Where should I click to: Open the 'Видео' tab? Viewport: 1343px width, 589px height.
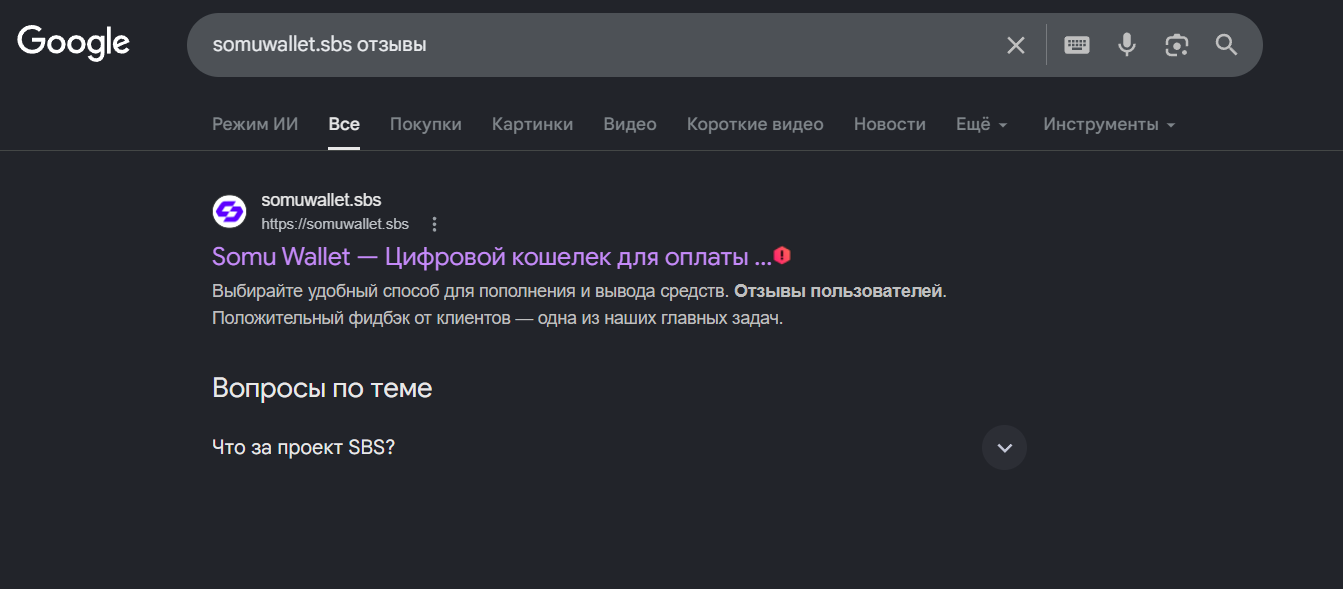(630, 124)
